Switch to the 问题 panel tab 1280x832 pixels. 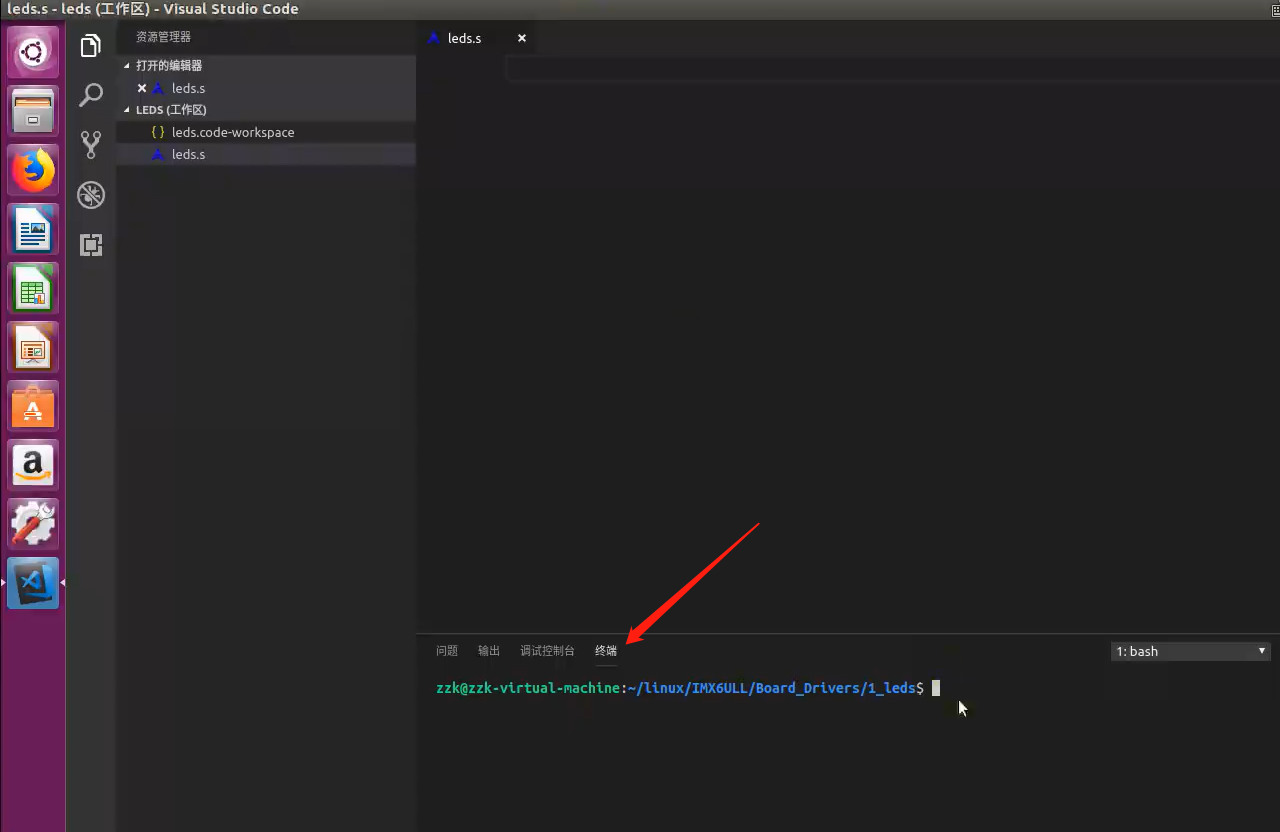(447, 651)
